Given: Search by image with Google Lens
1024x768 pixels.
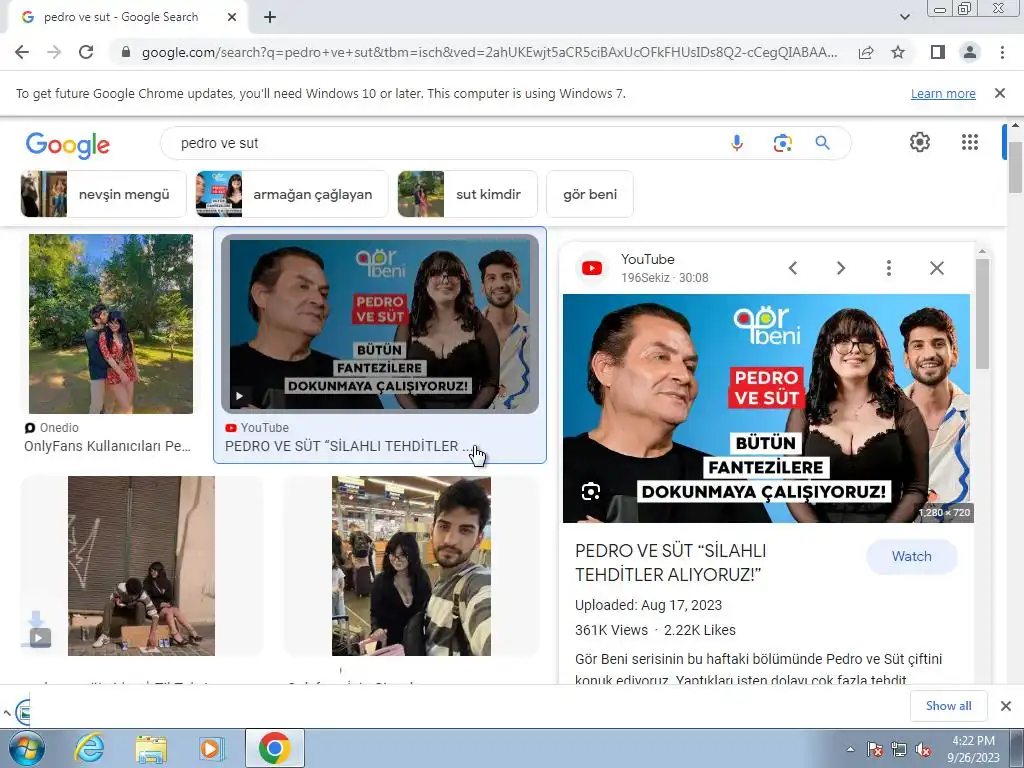Looking at the screenshot, I should click(782, 143).
